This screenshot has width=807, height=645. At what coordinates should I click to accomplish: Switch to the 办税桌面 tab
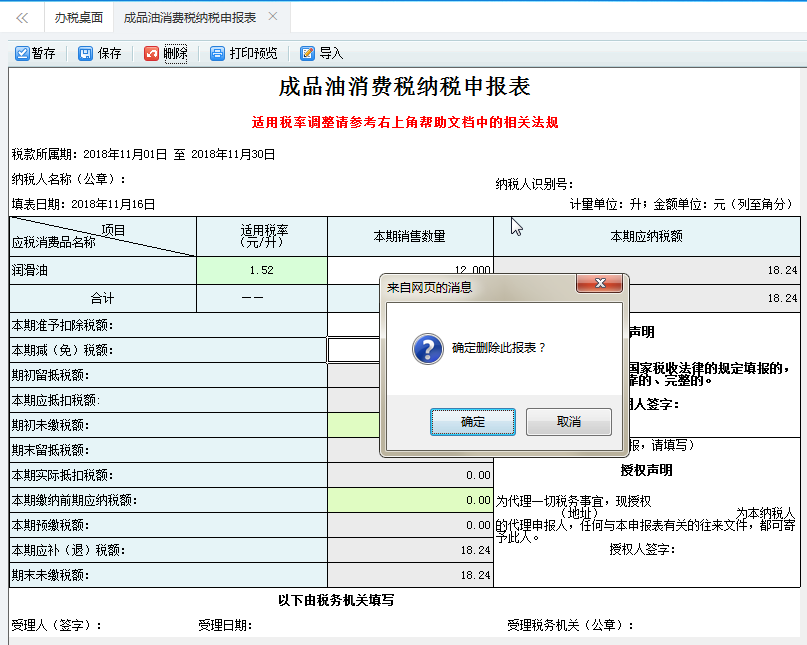point(78,18)
